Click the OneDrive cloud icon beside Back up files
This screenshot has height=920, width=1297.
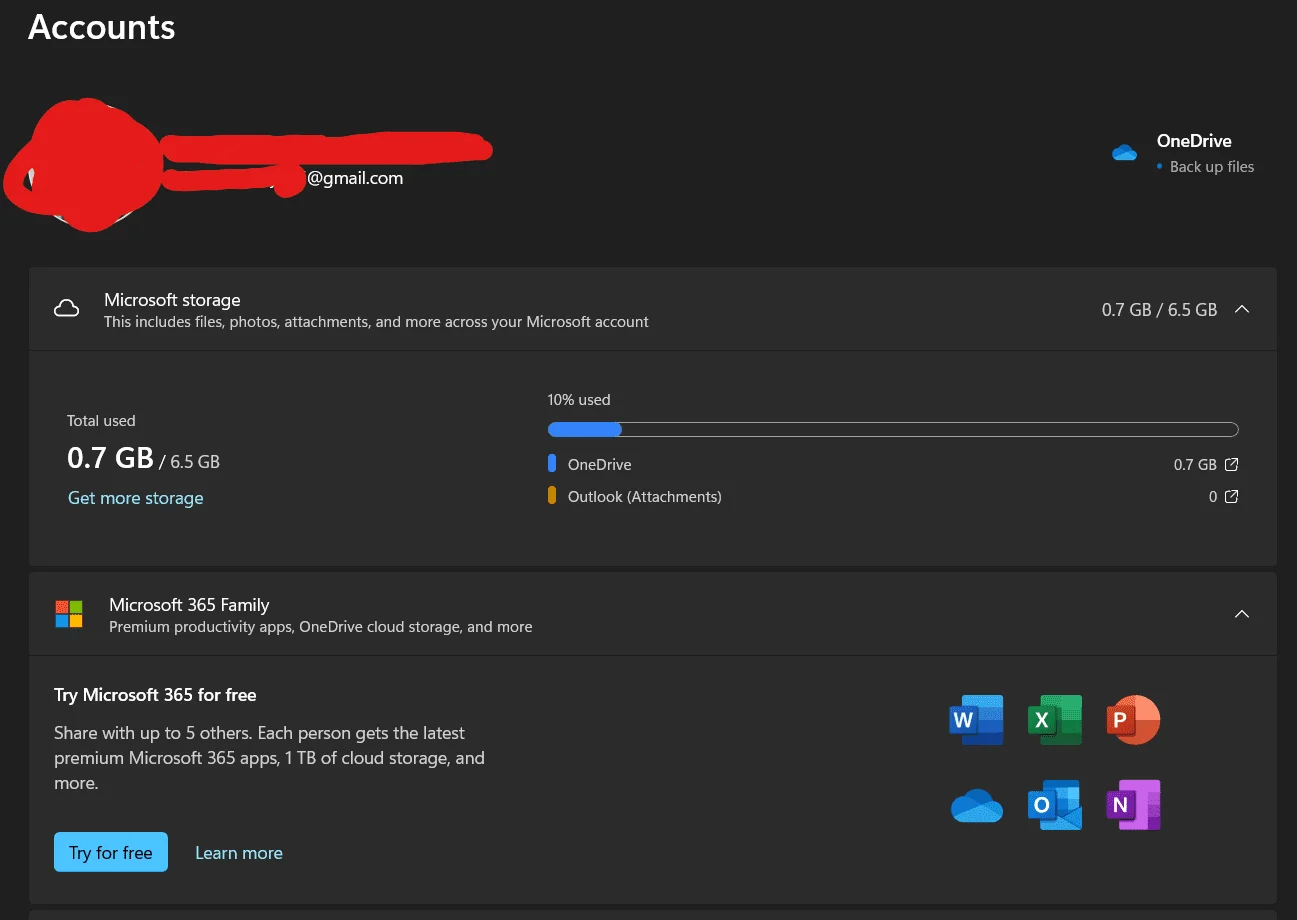(1124, 153)
